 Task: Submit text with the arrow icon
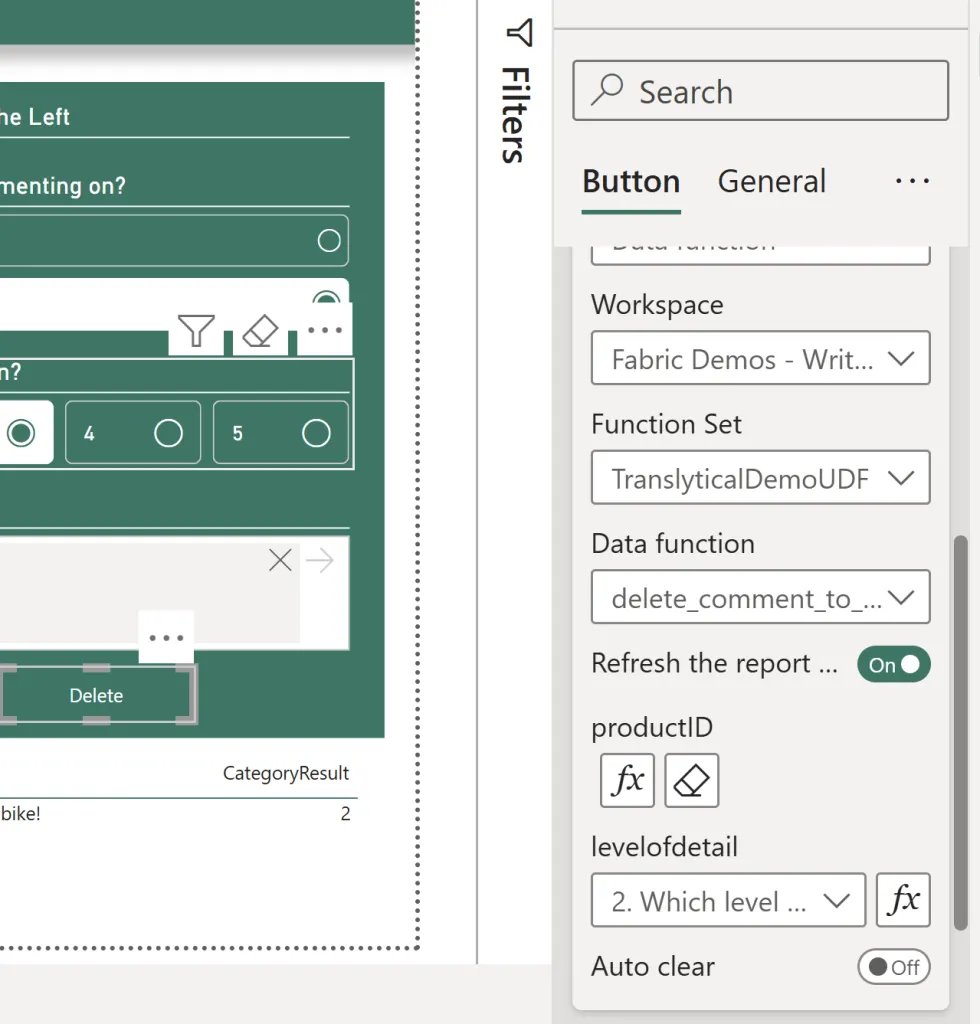pos(320,560)
